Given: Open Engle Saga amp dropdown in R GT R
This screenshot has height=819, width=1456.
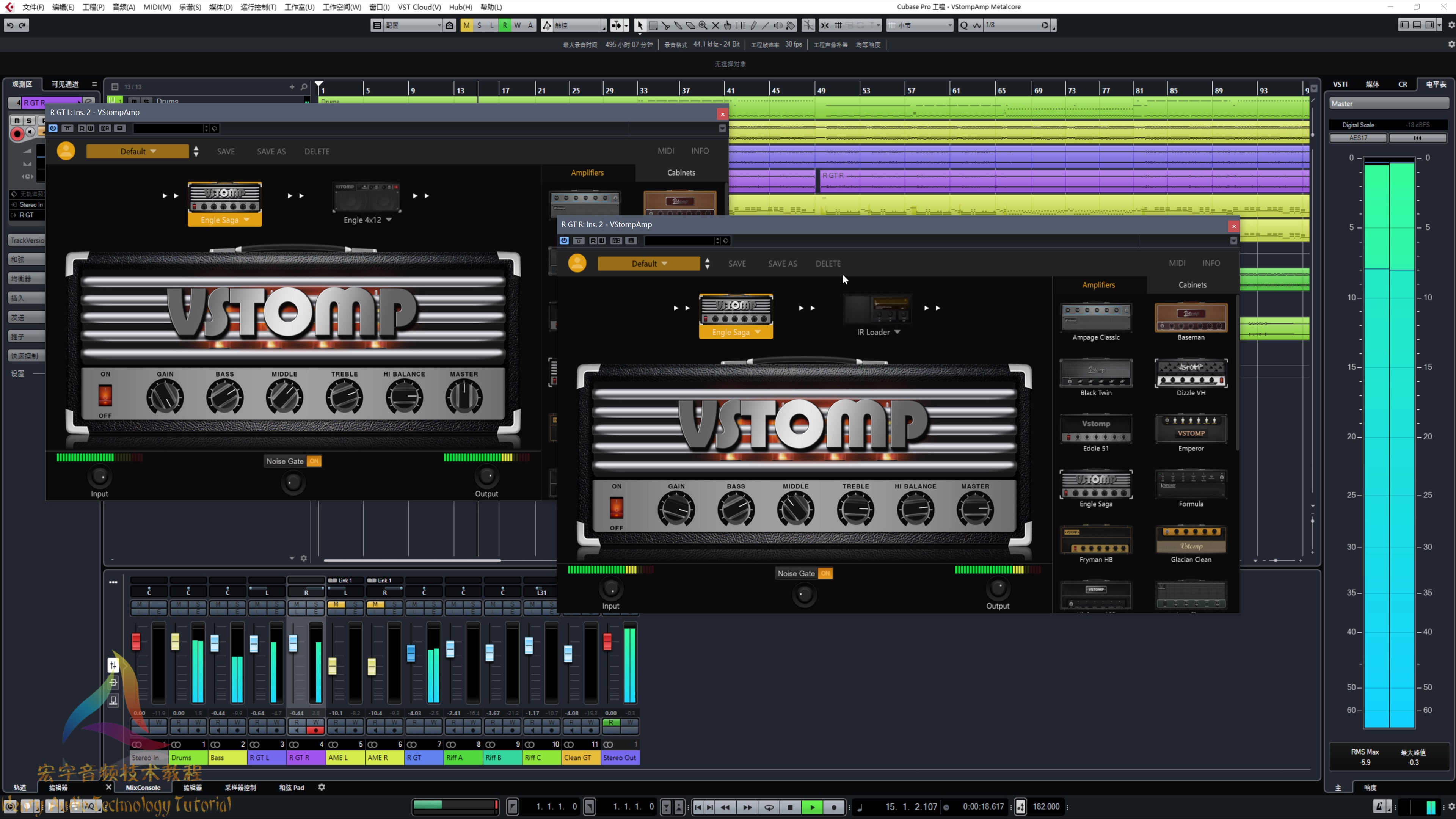Looking at the screenshot, I should [736, 332].
